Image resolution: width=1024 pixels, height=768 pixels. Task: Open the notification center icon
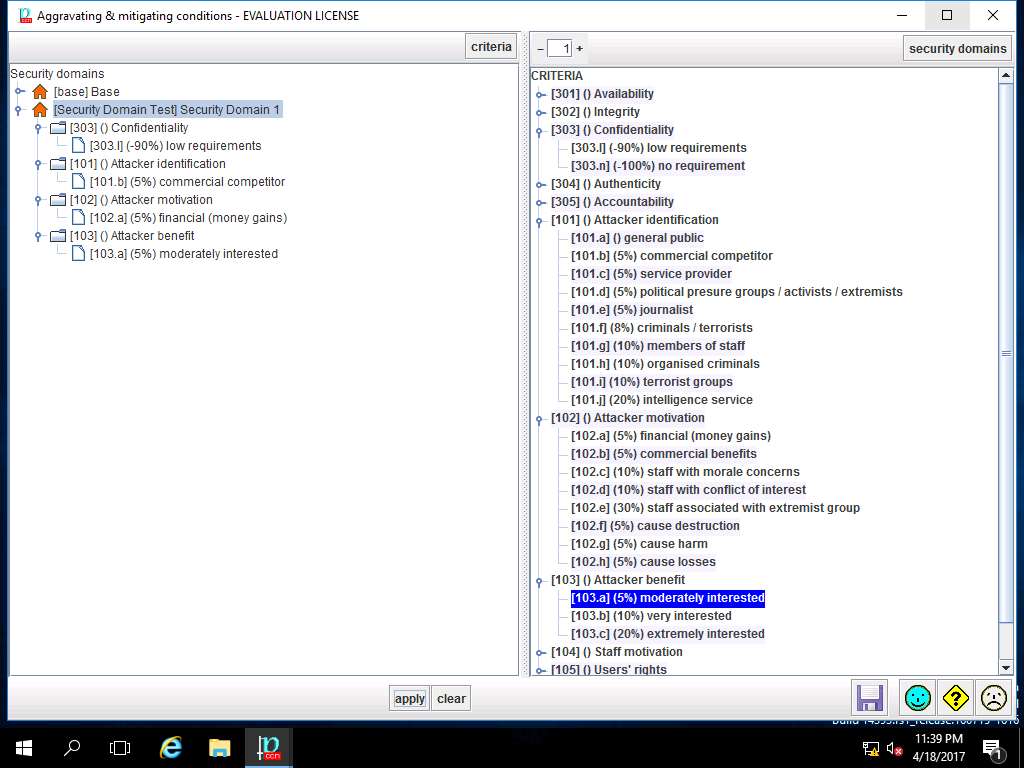click(993, 749)
